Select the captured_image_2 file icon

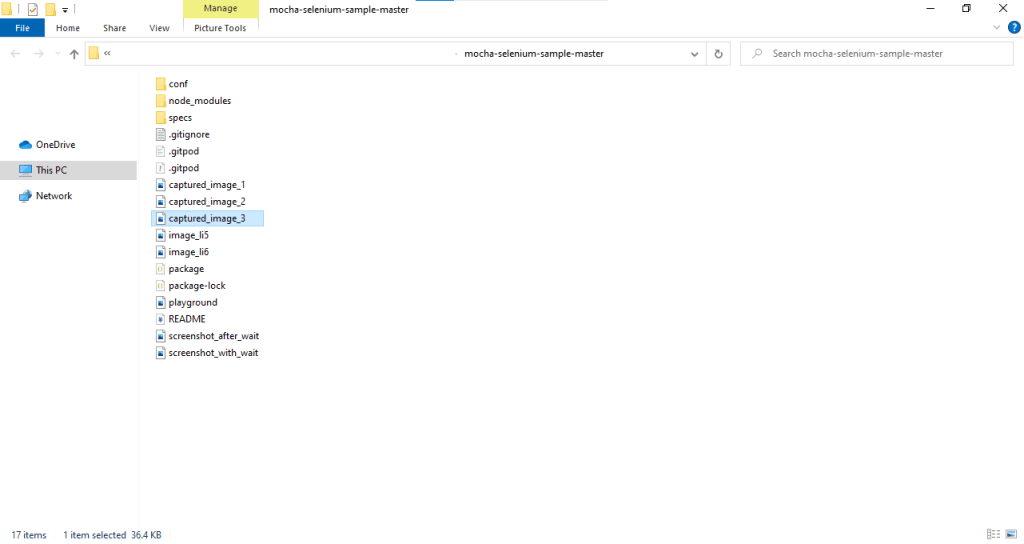(x=161, y=202)
